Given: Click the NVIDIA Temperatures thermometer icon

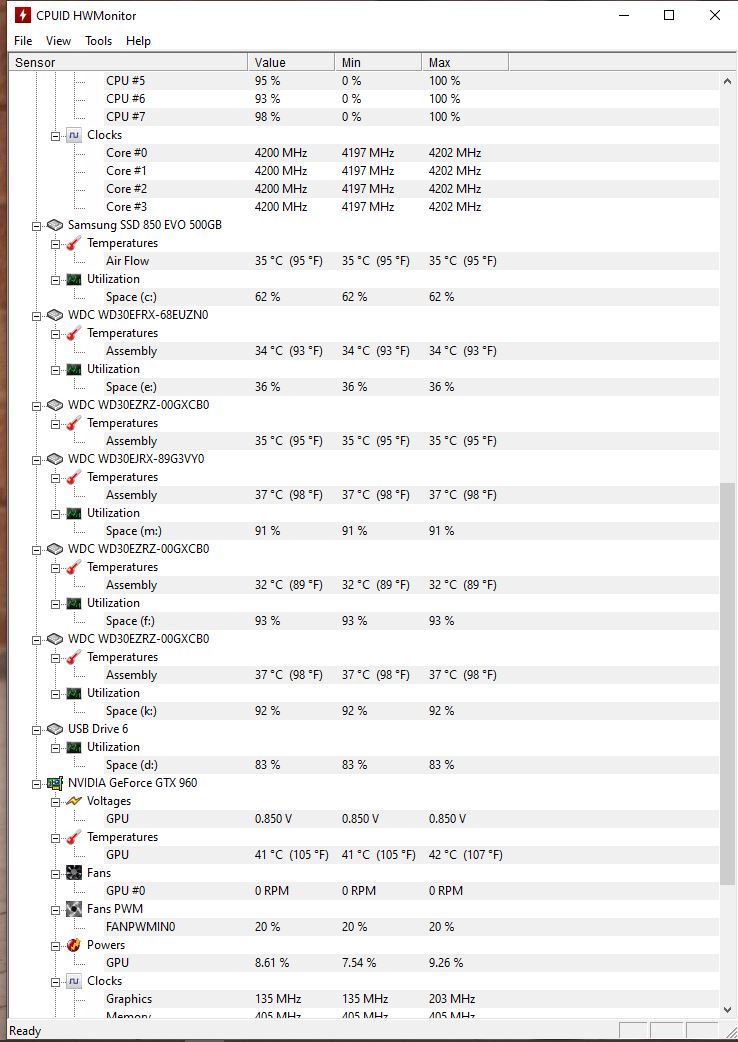Looking at the screenshot, I should click(74, 837).
